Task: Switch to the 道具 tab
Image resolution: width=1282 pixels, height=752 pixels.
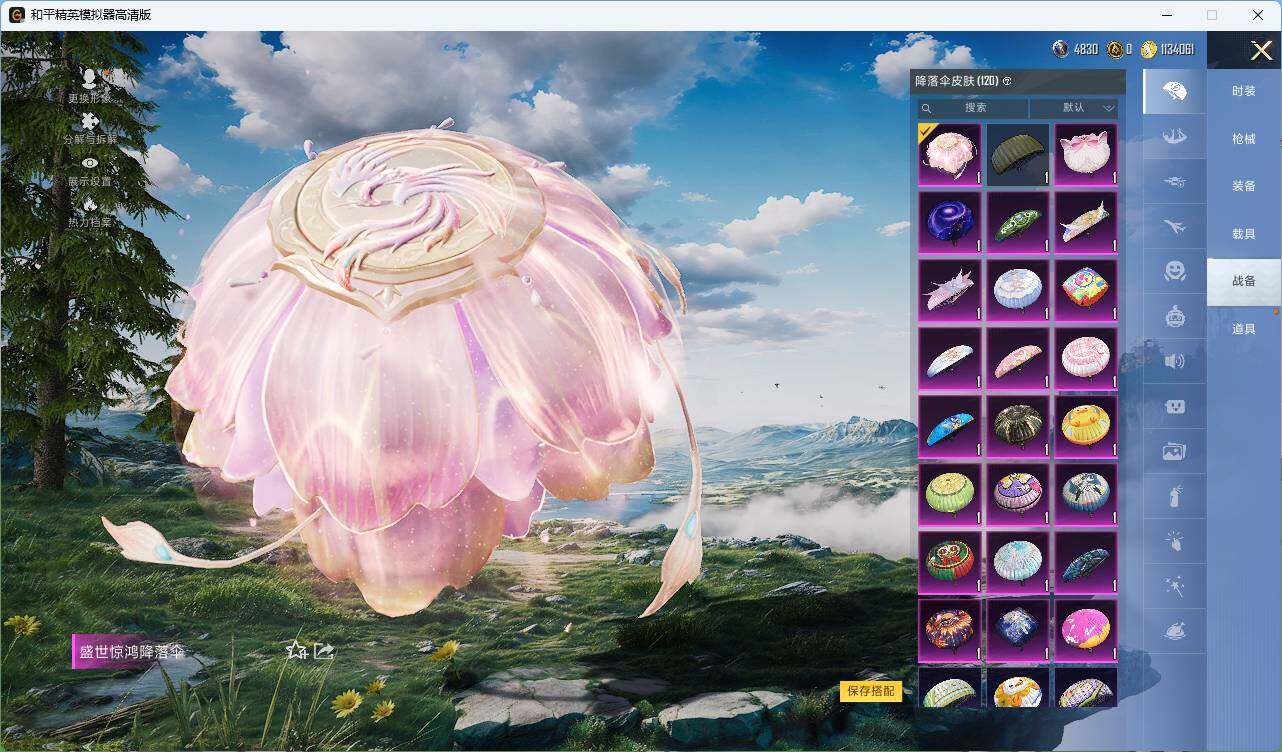Action: 1244,329
